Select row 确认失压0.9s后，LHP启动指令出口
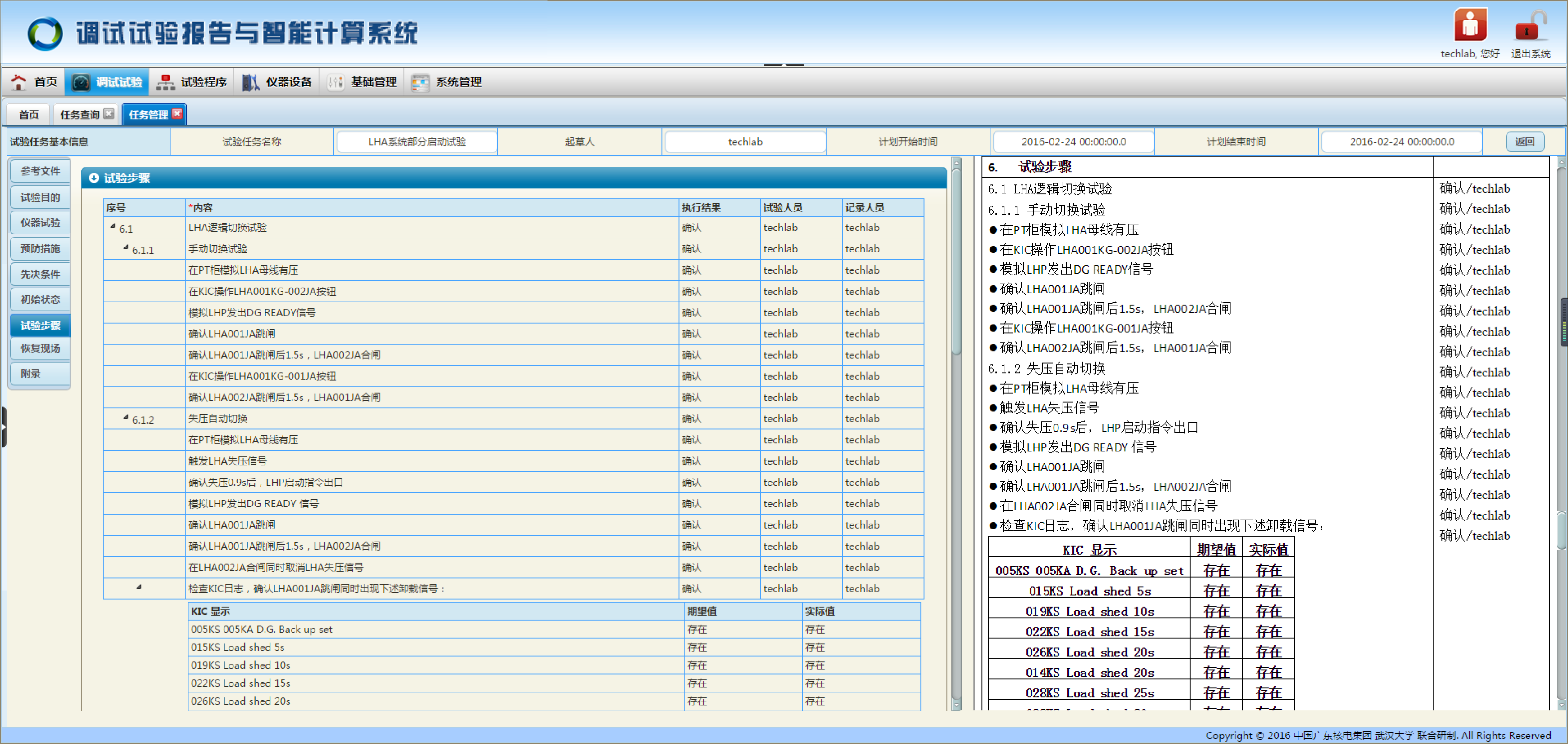 point(513,482)
